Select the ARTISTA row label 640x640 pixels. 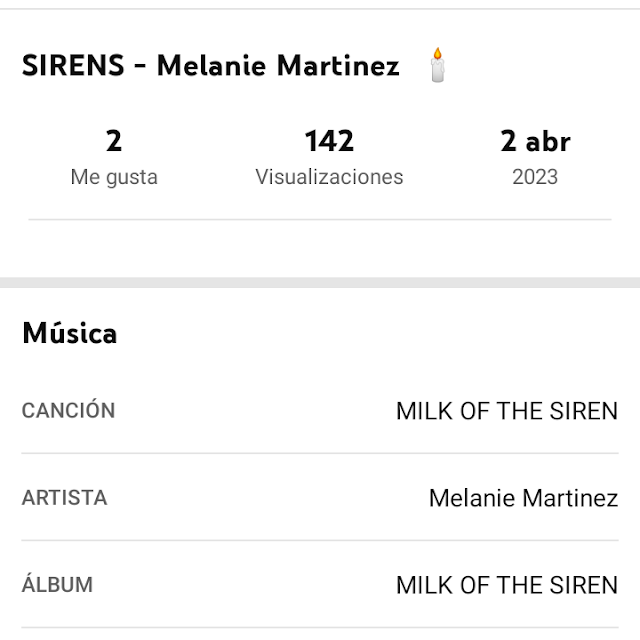pyautogui.click(x=64, y=497)
